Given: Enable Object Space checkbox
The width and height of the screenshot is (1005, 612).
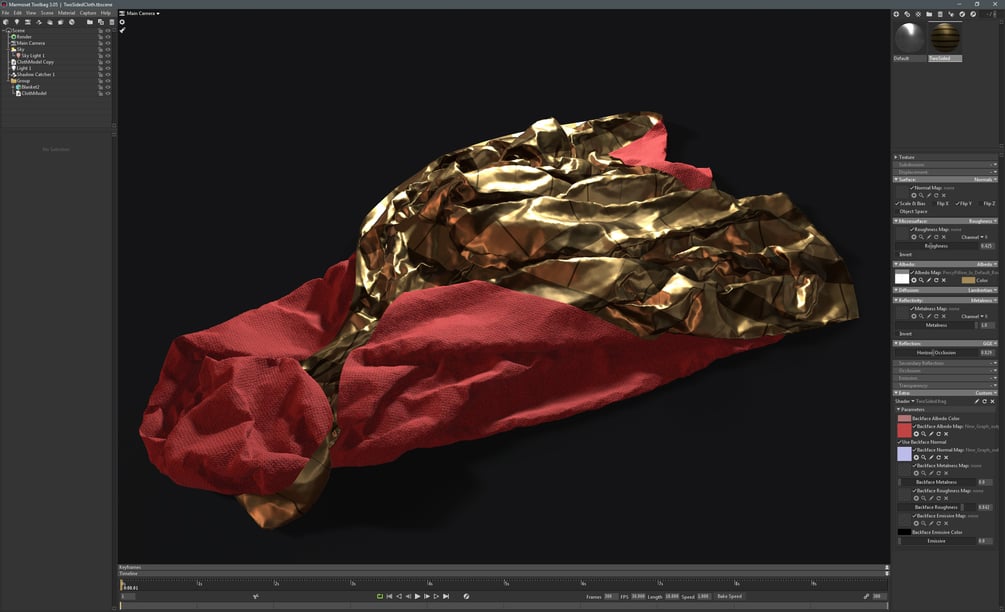Looking at the screenshot, I should (897, 211).
